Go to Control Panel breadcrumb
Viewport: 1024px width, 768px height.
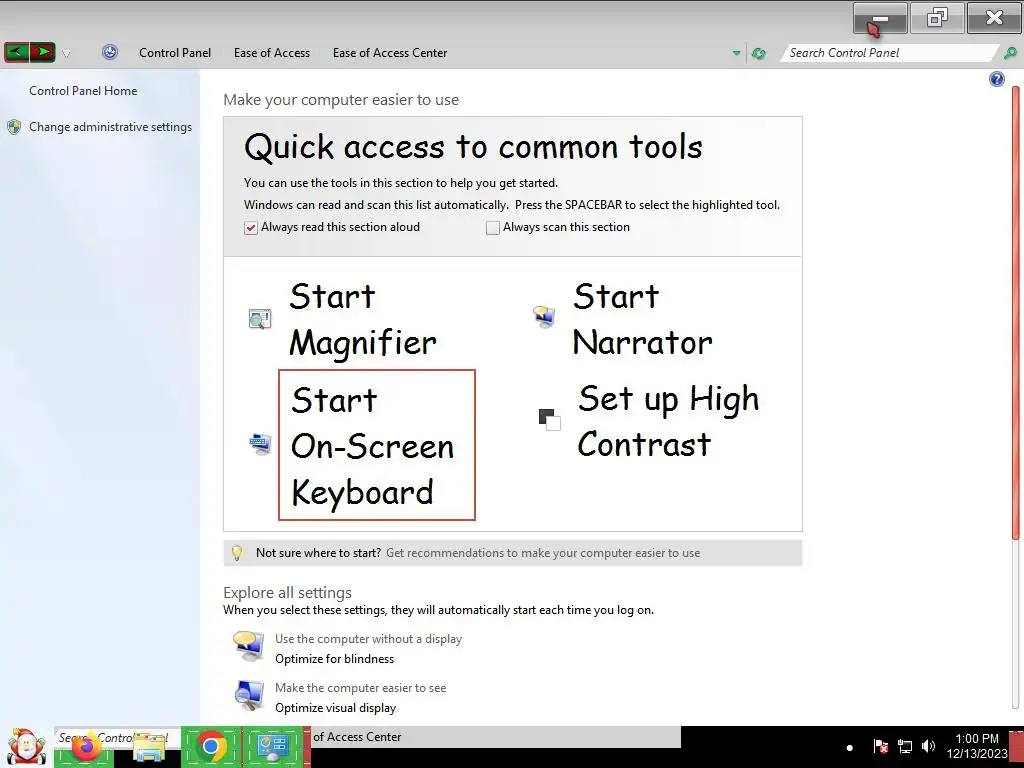point(175,53)
